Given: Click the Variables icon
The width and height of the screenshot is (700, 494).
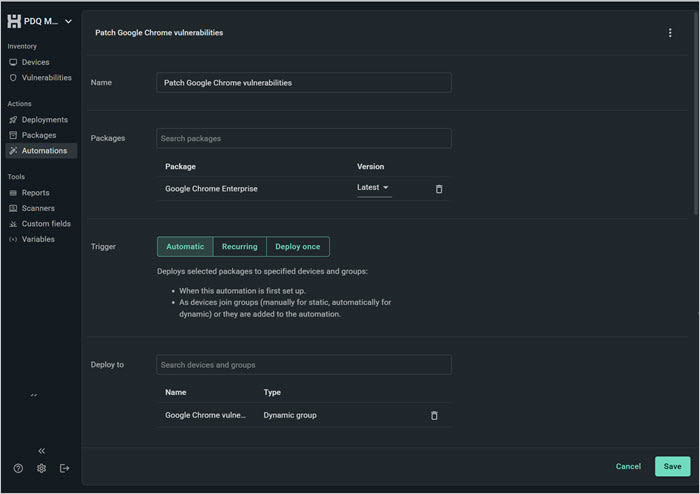Looking at the screenshot, I should [13, 239].
